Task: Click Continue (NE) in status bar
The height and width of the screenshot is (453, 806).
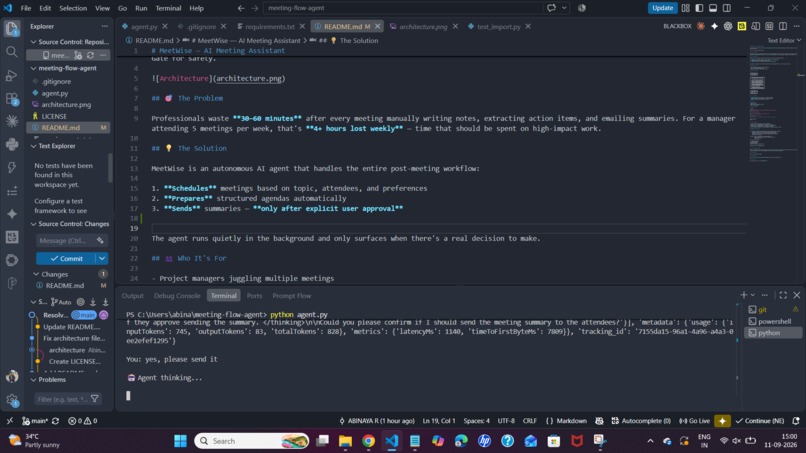Action: tap(760, 421)
